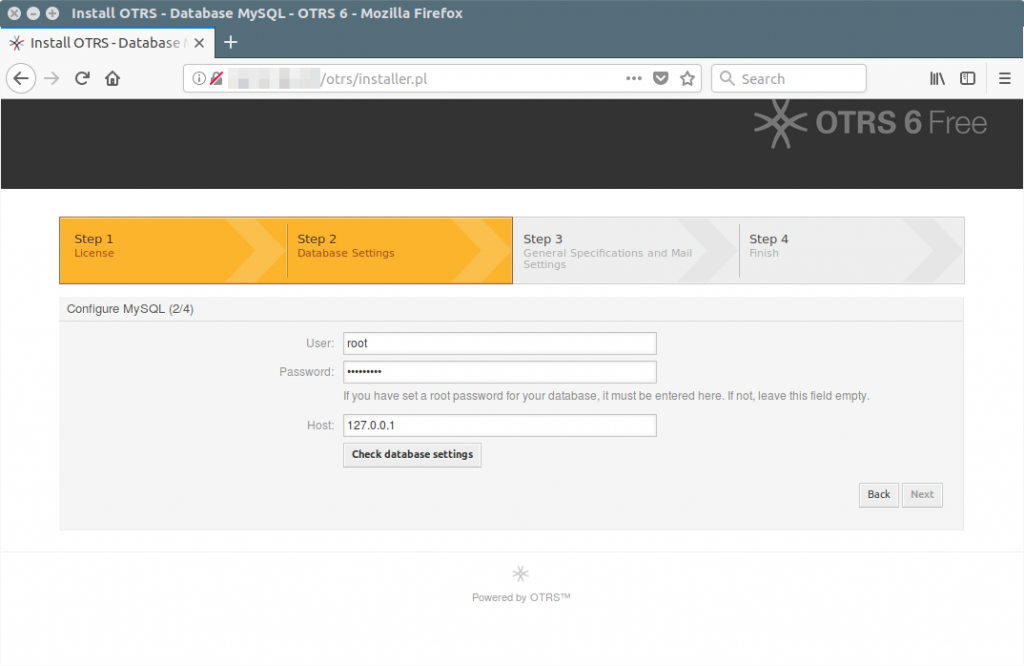This screenshot has height=666, width=1024.
Task: Click the back navigation arrow
Action: point(21,78)
